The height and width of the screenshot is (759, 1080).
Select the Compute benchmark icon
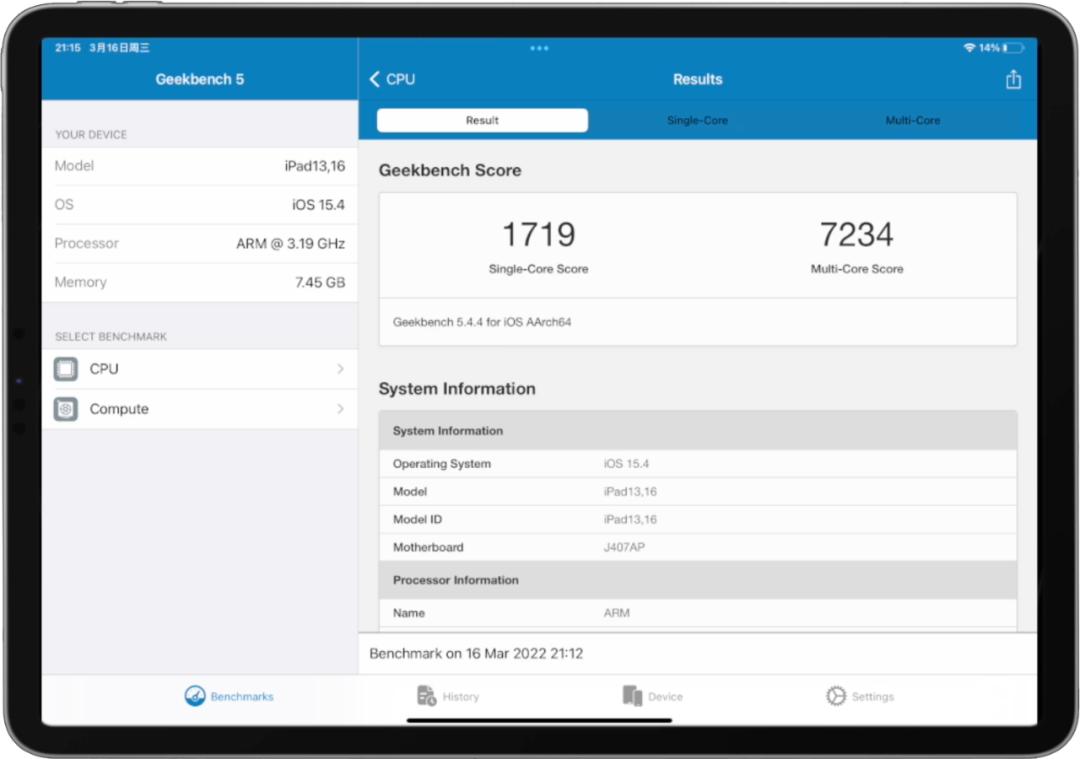[66, 409]
